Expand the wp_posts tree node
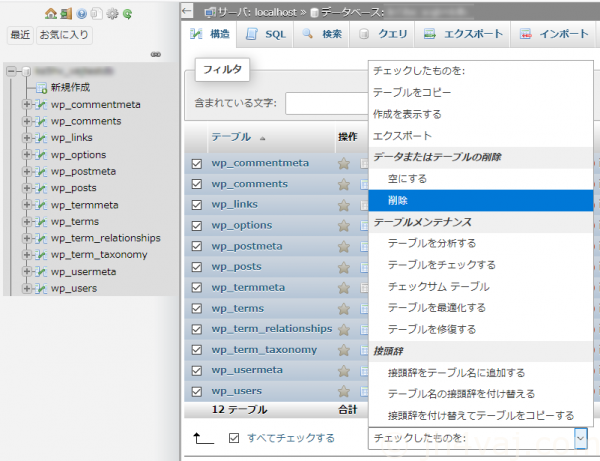The image size is (600, 461). pyautogui.click(x=27, y=188)
